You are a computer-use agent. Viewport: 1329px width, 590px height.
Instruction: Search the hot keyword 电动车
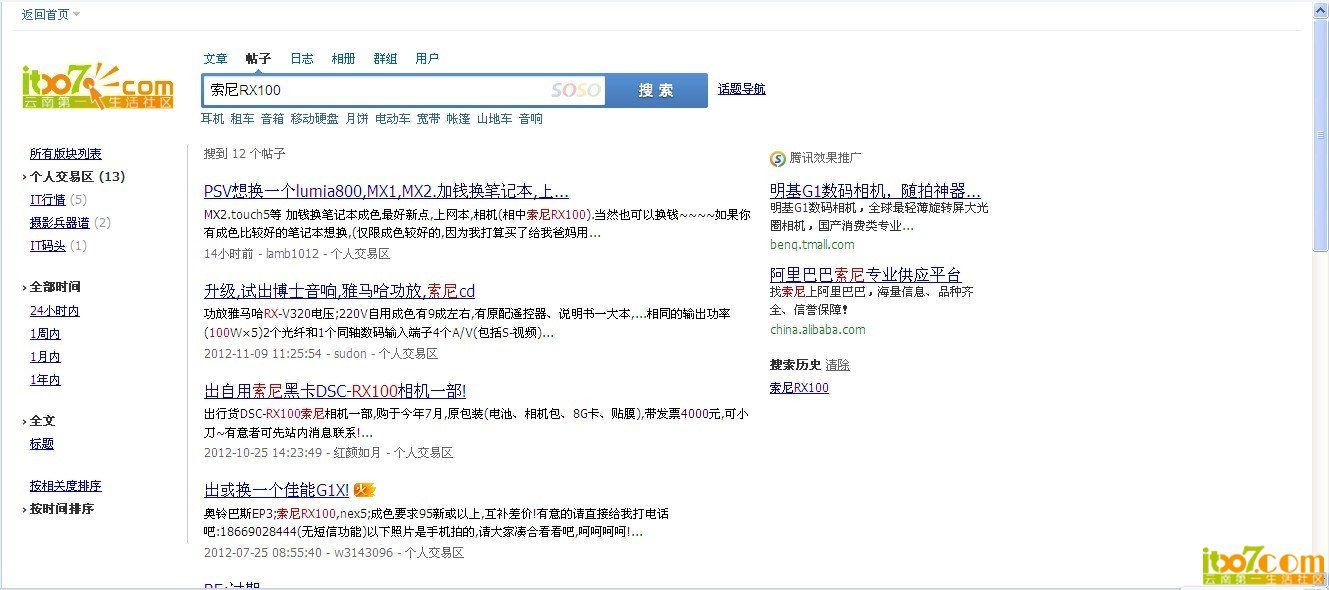click(x=392, y=119)
